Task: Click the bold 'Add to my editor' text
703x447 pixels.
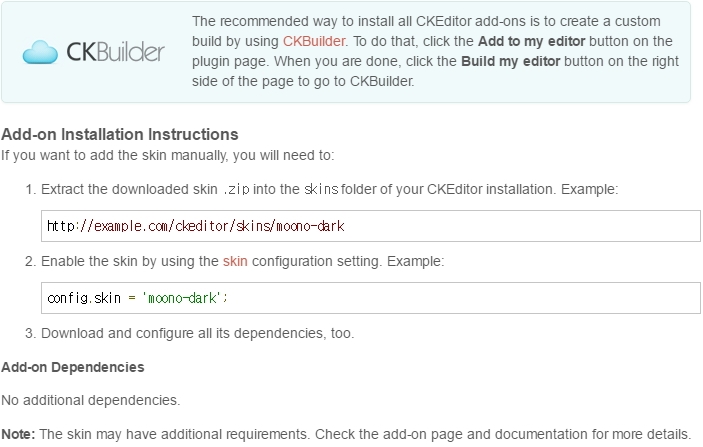Action: coord(531,41)
